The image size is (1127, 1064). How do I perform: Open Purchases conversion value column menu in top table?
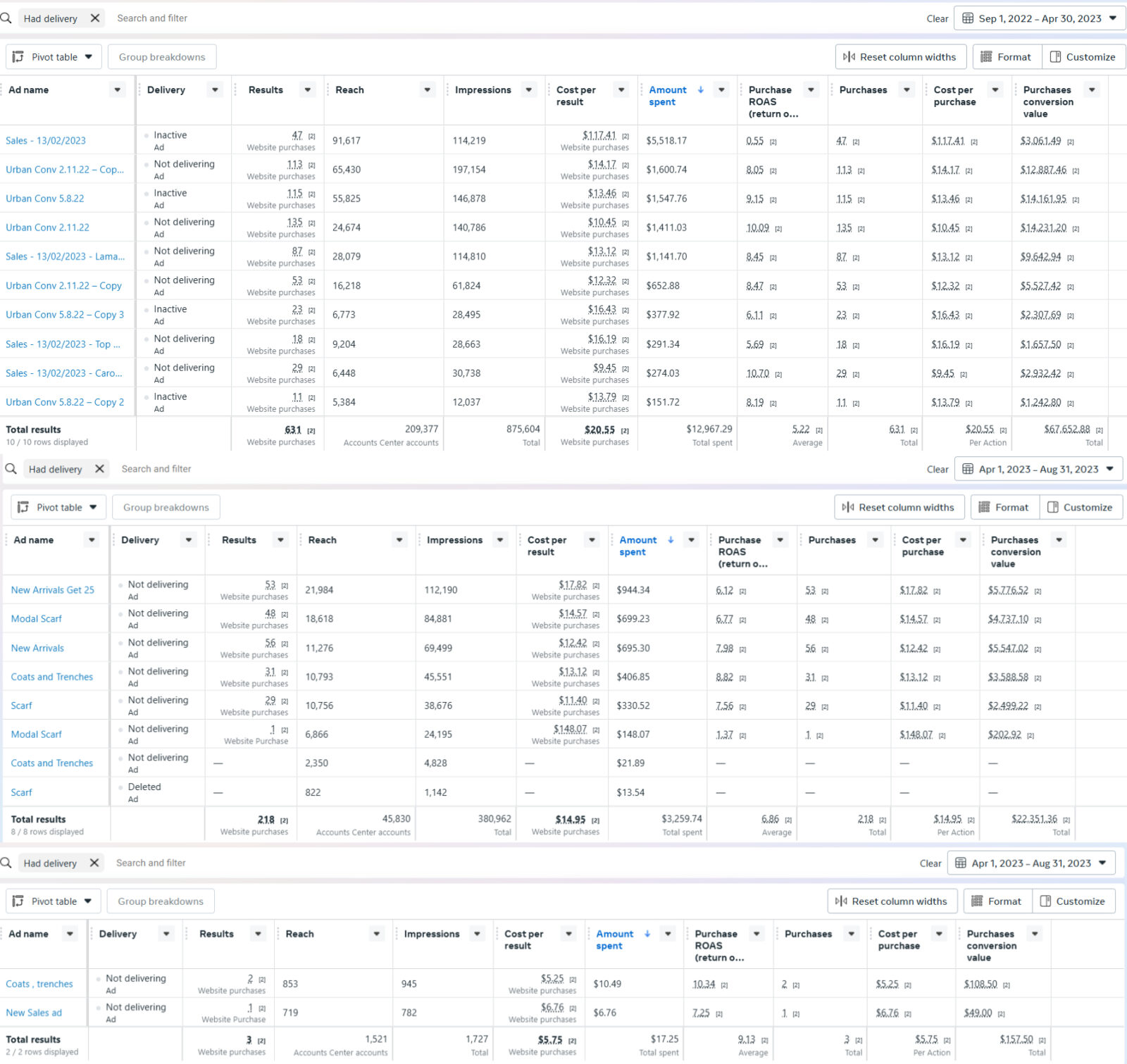1092,89
